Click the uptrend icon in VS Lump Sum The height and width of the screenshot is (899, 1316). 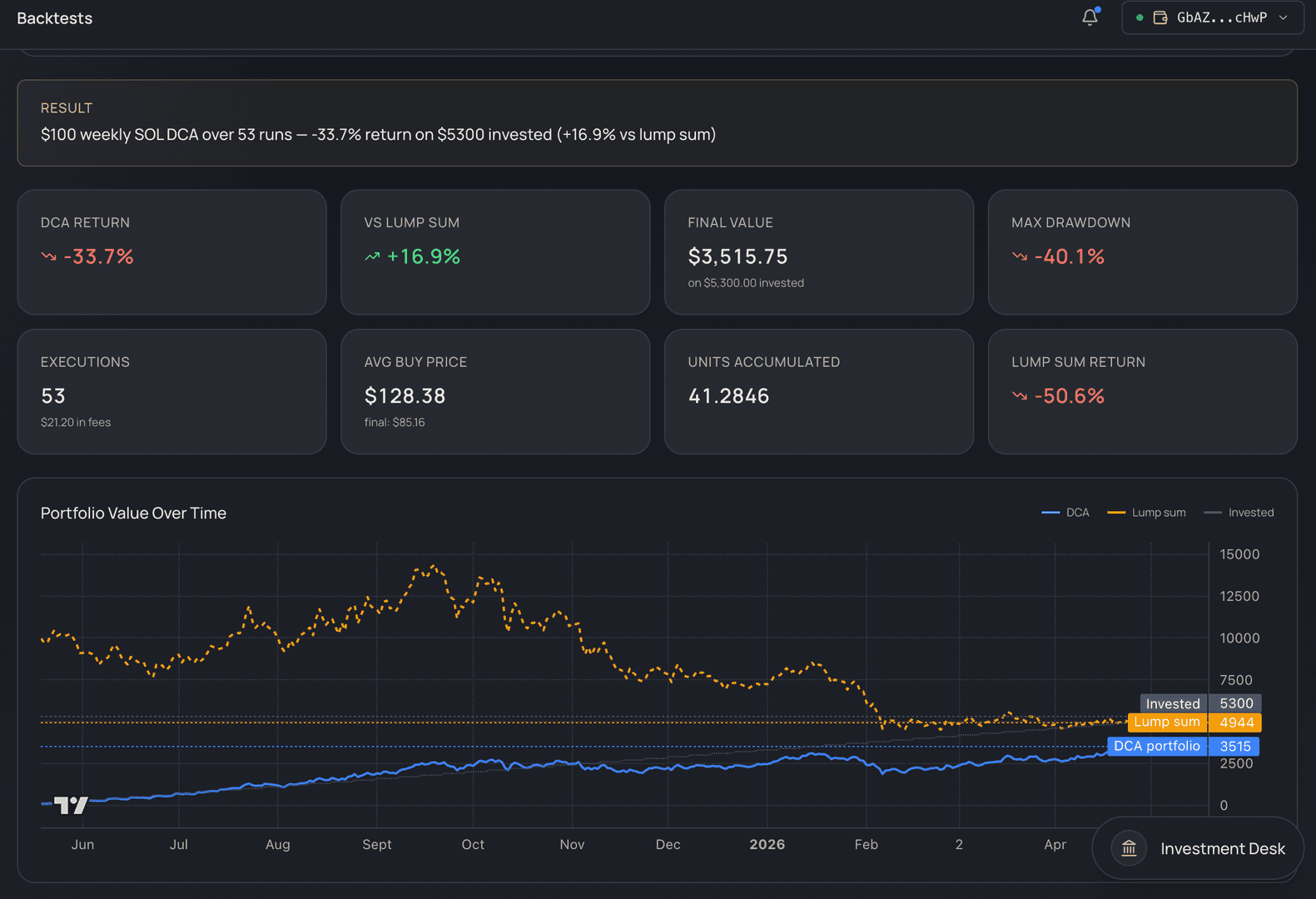372,257
